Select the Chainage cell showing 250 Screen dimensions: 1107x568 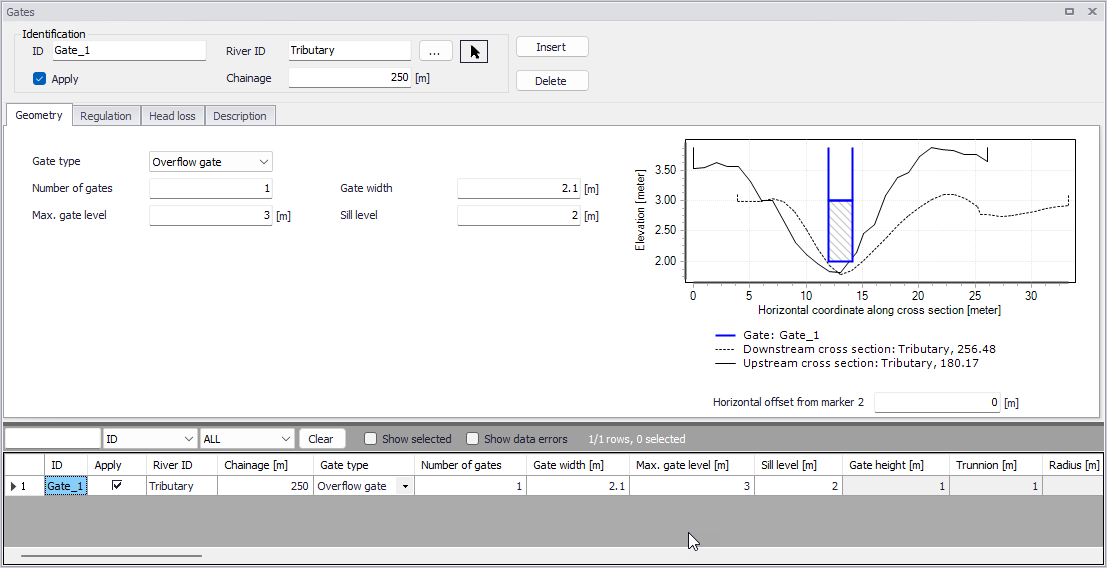(265, 486)
